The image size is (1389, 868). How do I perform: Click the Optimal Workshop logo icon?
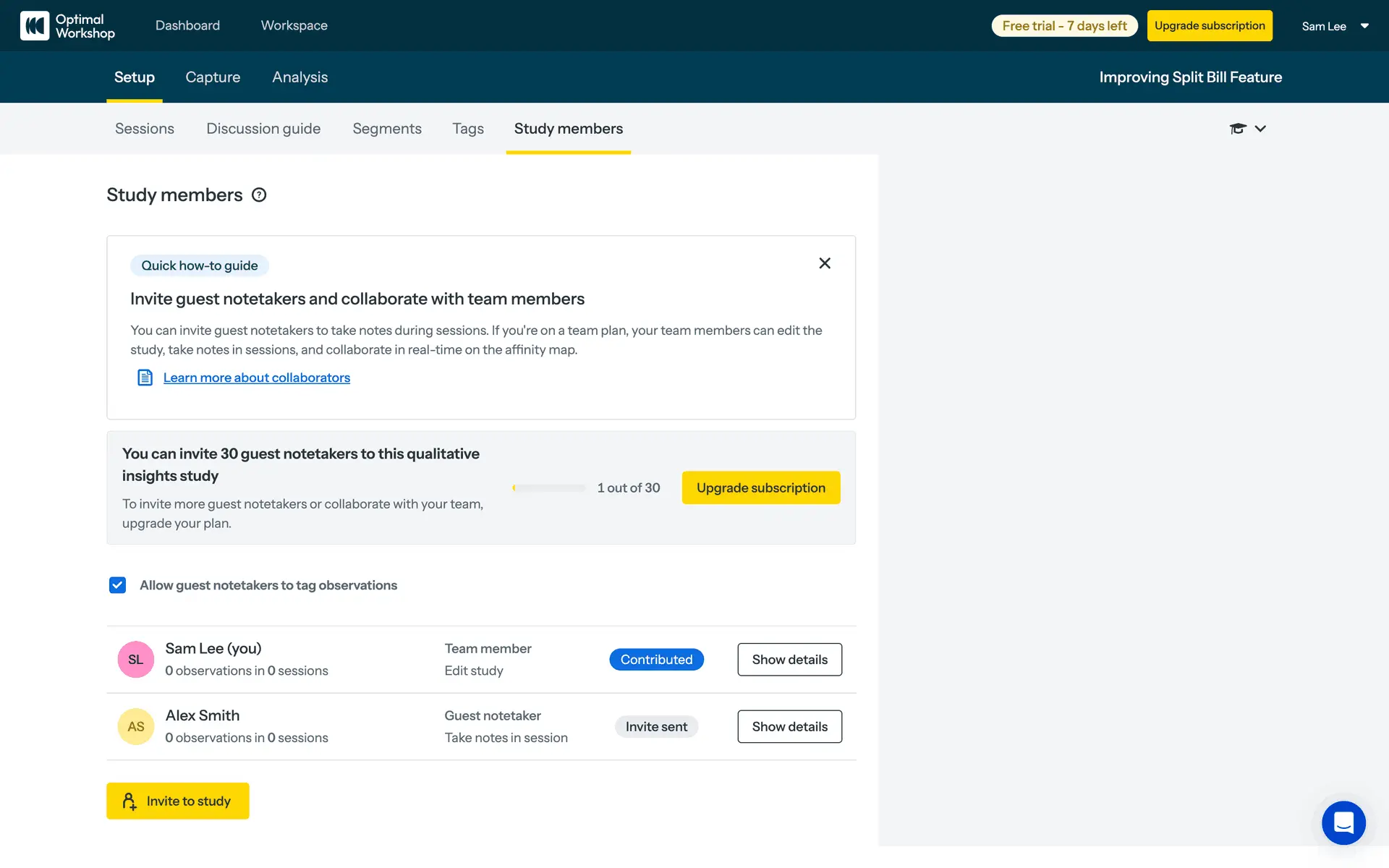pyautogui.click(x=35, y=26)
